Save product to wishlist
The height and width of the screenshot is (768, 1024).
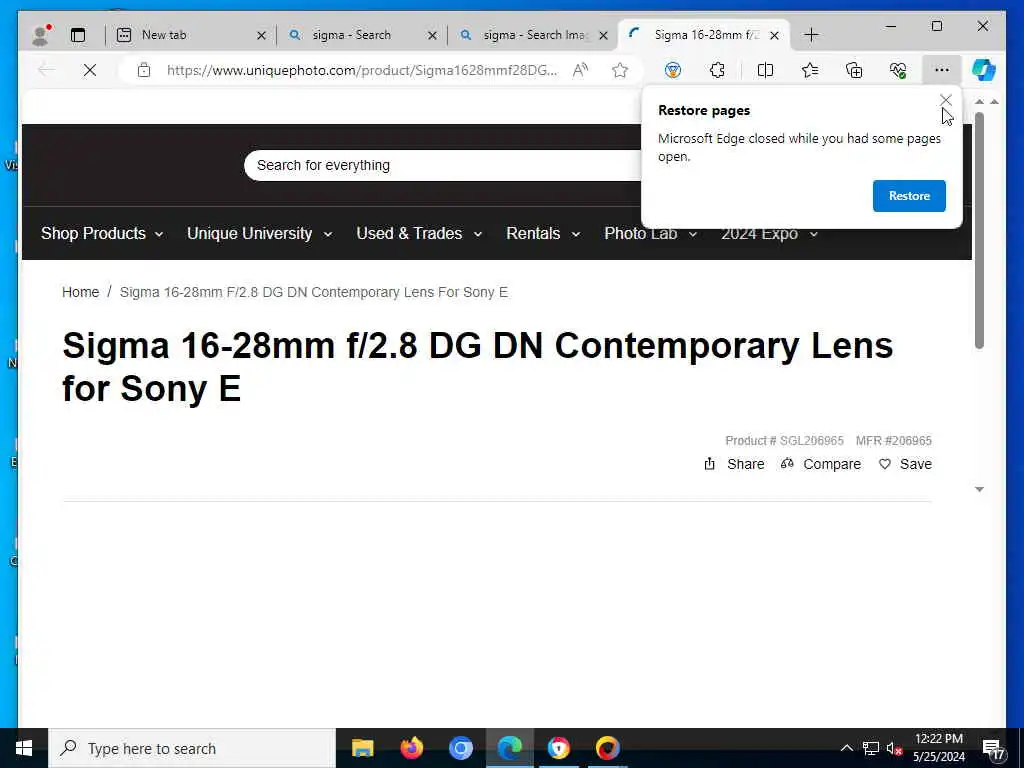[x=905, y=464]
